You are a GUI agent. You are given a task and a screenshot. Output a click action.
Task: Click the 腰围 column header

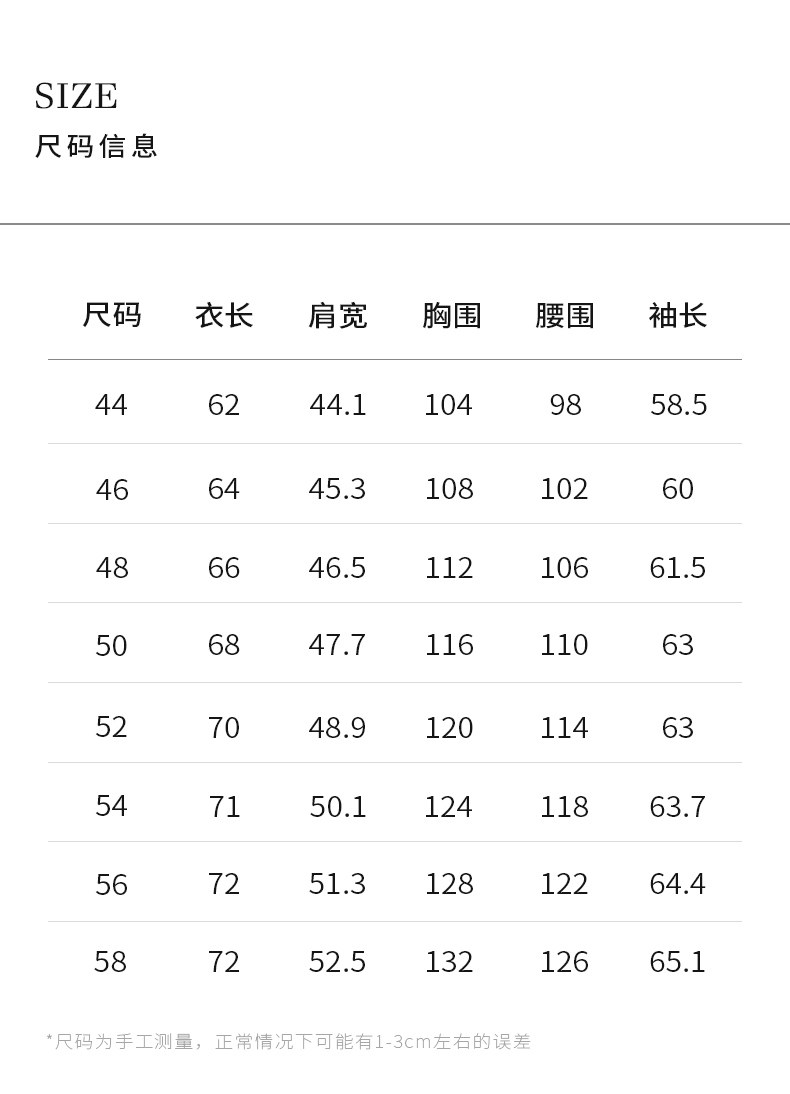pyautogui.click(x=564, y=316)
